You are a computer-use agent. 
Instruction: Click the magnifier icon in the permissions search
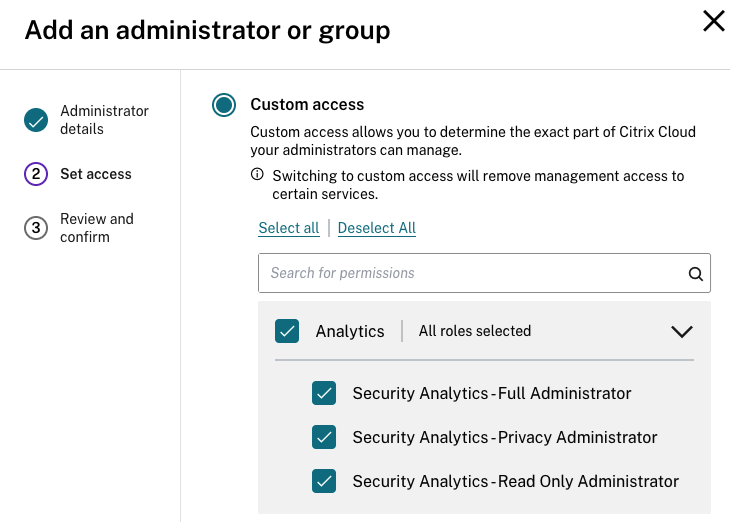pyautogui.click(x=696, y=273)
